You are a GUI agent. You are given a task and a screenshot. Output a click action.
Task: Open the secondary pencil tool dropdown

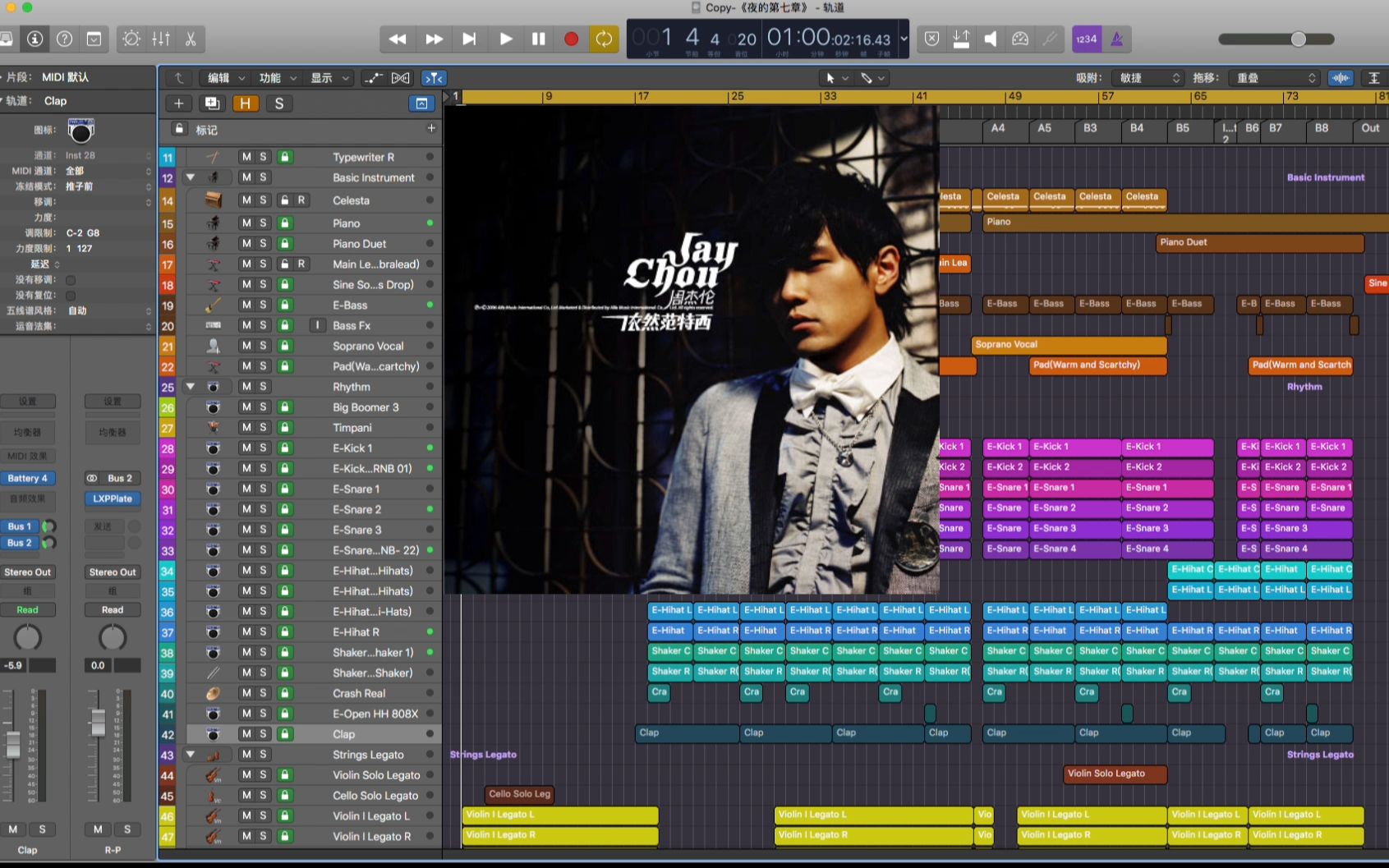872,78
